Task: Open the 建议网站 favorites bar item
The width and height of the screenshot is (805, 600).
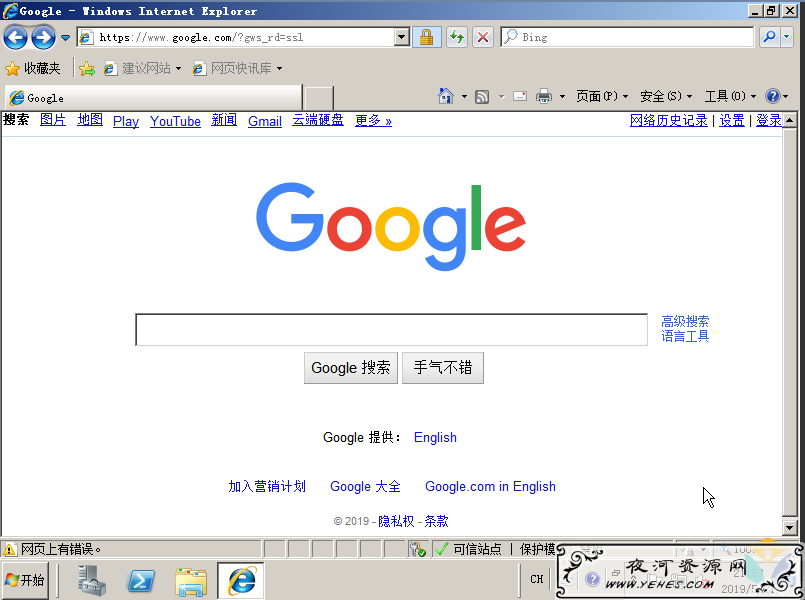Action: tap(142, 68)
